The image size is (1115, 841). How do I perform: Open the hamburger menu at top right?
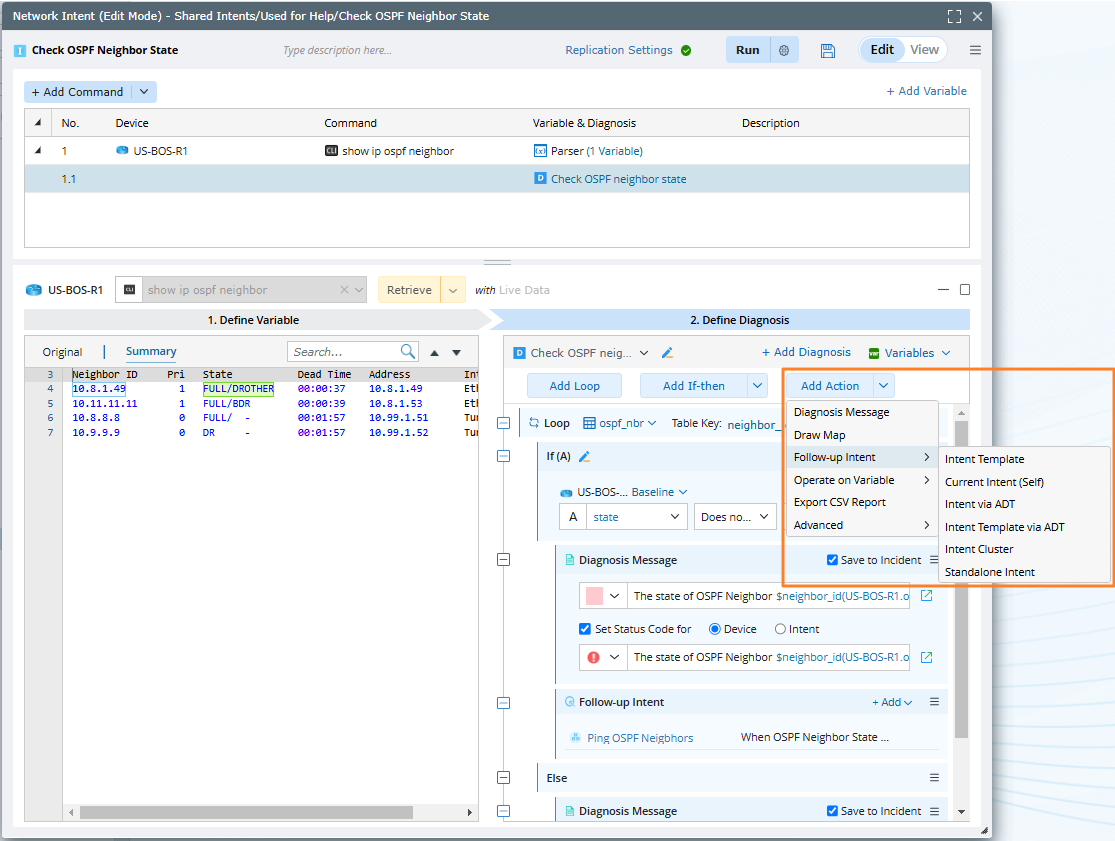[975, 50]
